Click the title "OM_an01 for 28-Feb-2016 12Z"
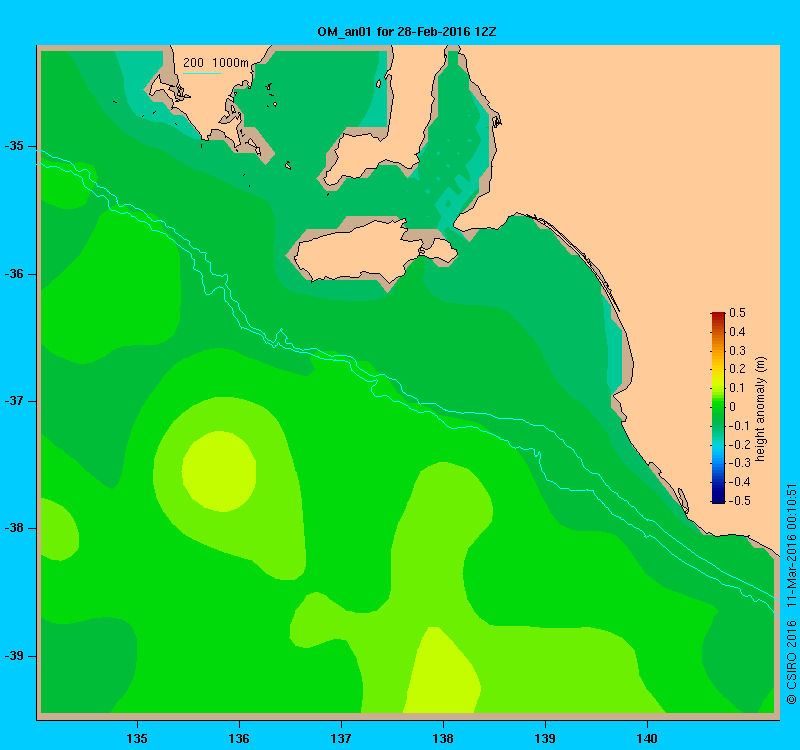The height and width of the screenshot is (750, 800). point(407,32)
